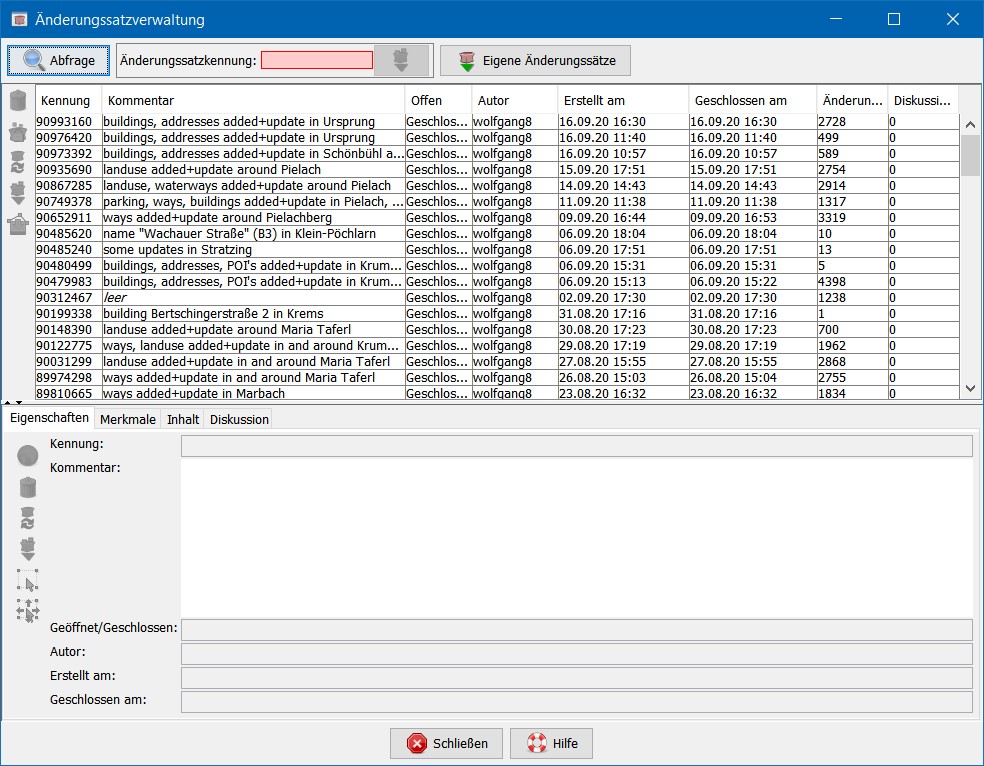Click the download icon next to the Änderungssatzkennung field
The height and width of the screenshot is (766, 984).
tap(401, 60)
